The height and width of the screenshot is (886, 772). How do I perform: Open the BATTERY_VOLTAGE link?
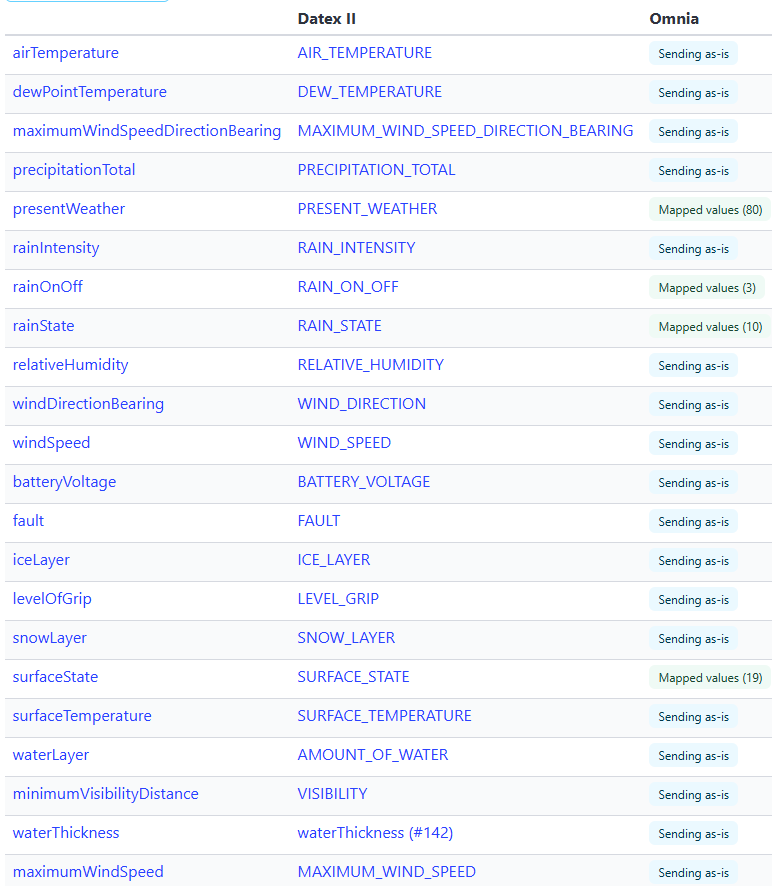tap(364, 482)
